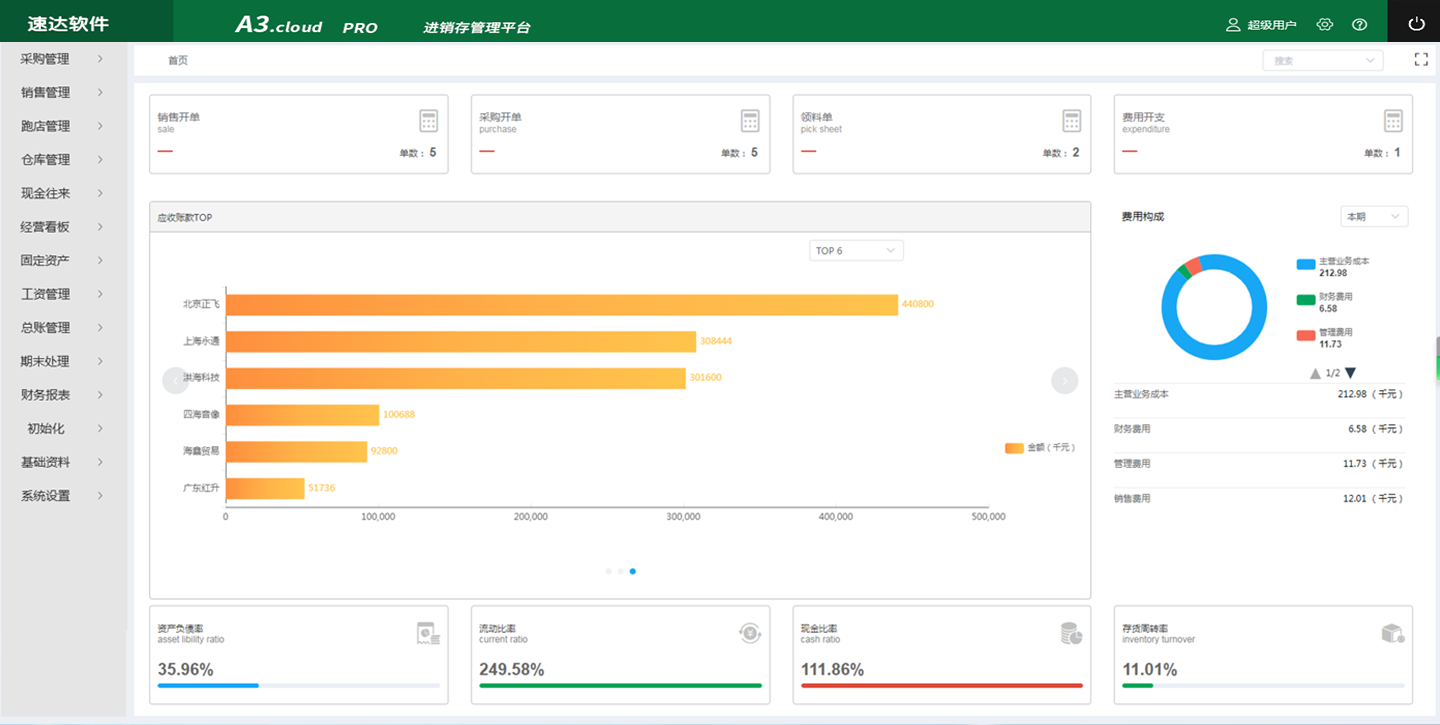Select the 首页 tab
This screenshot has height=725, width=1440.
(x=178, y=61)
